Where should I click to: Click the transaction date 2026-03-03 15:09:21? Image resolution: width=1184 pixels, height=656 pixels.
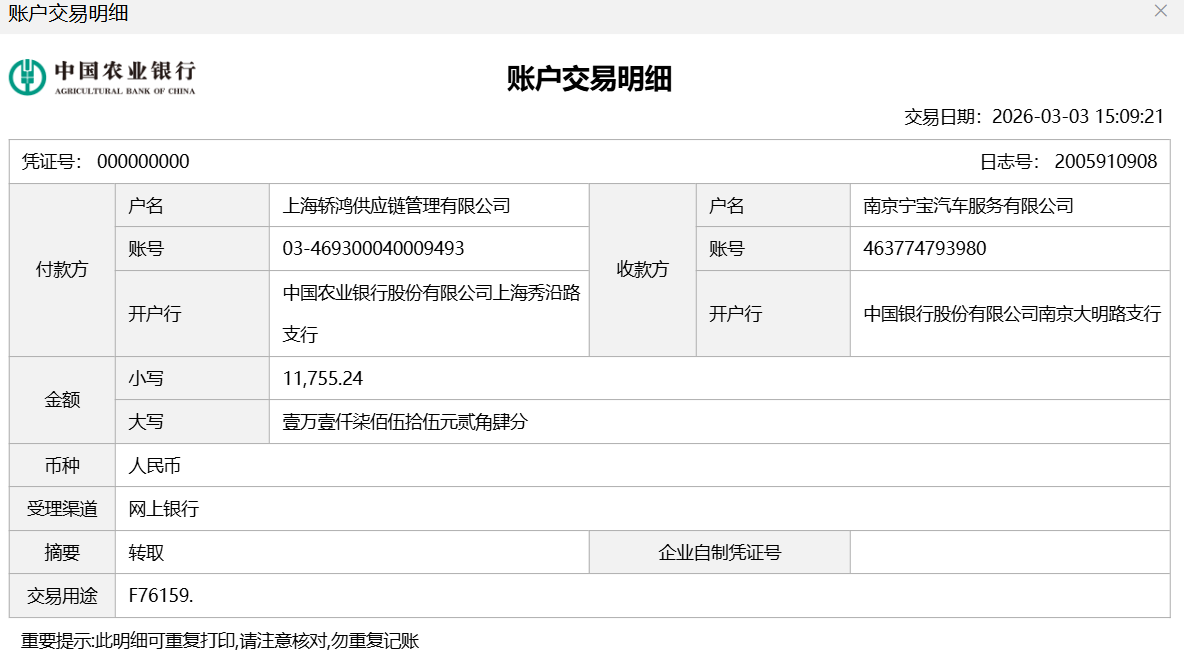coord(1077,116)
